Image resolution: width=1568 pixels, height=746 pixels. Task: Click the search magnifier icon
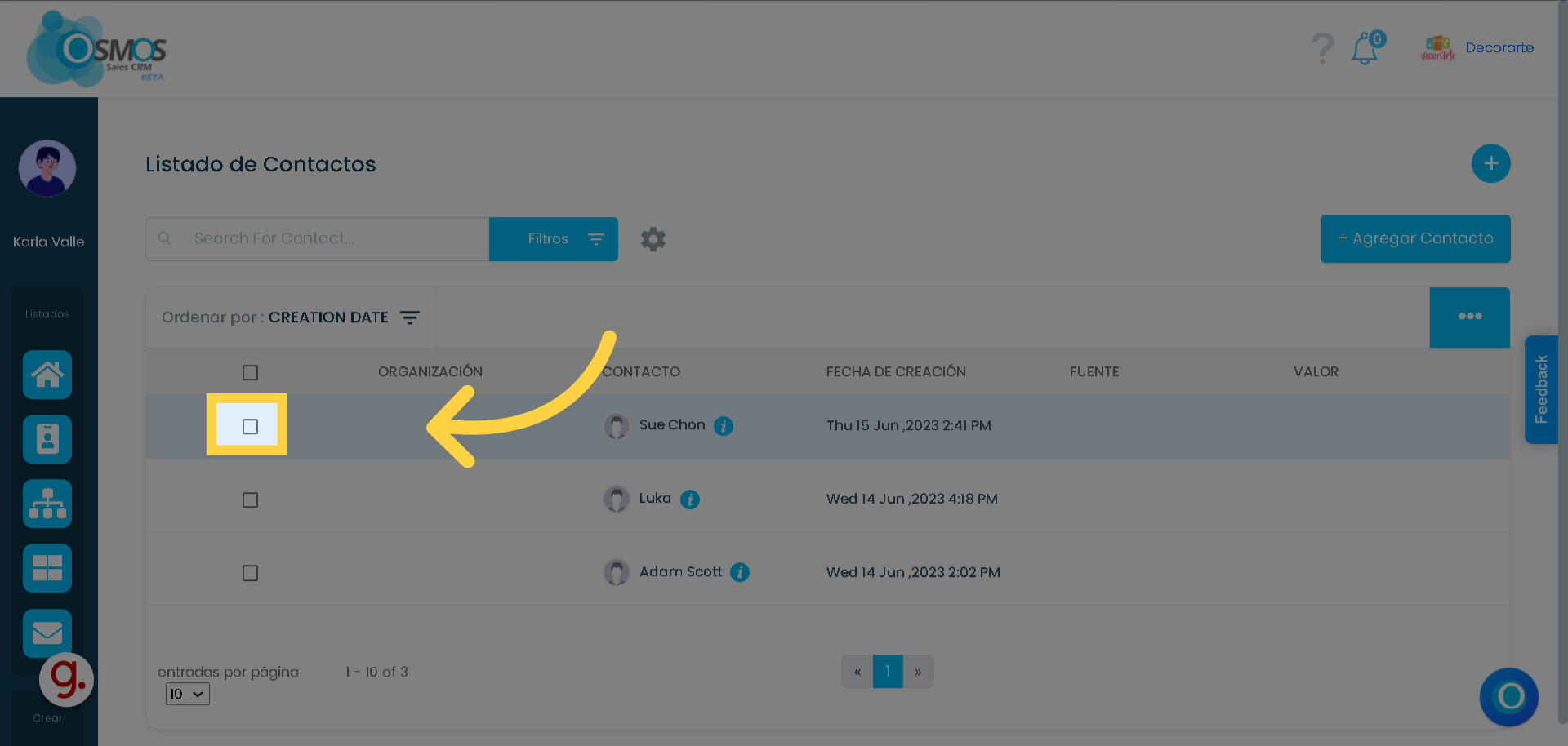tap(165, 238)
